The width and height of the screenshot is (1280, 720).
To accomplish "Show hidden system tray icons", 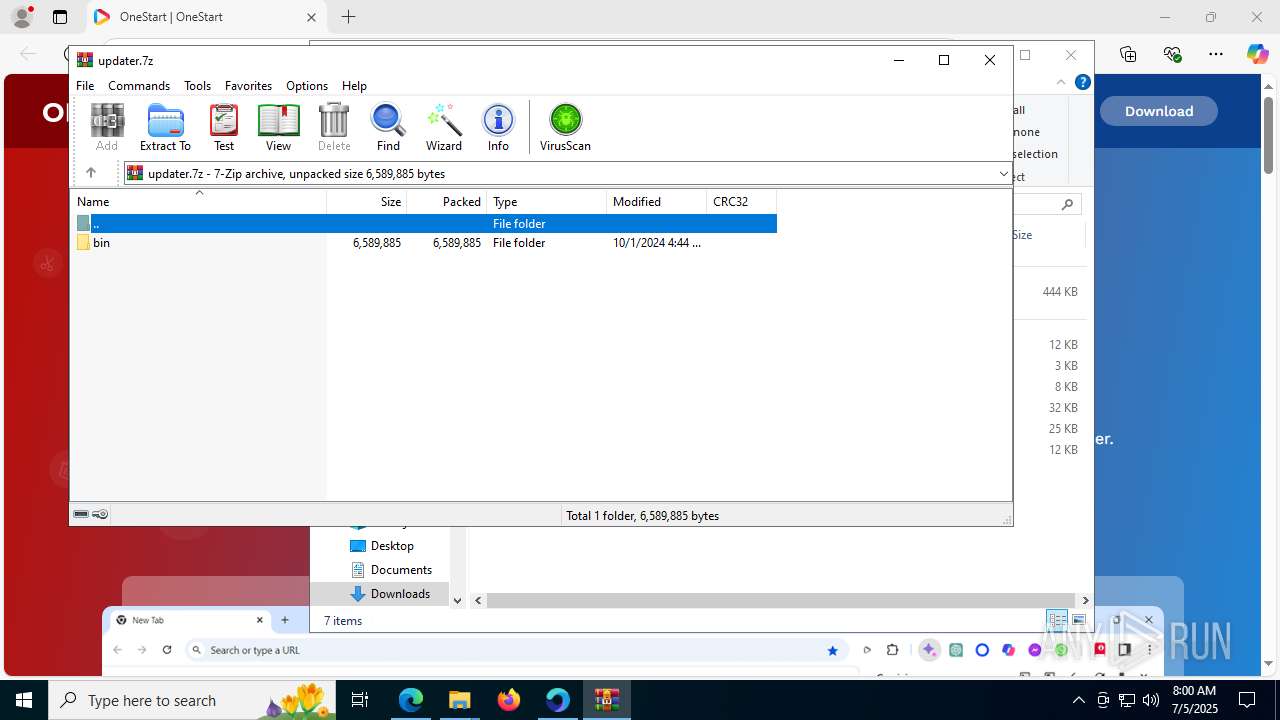I will (x=1078, y=700).
